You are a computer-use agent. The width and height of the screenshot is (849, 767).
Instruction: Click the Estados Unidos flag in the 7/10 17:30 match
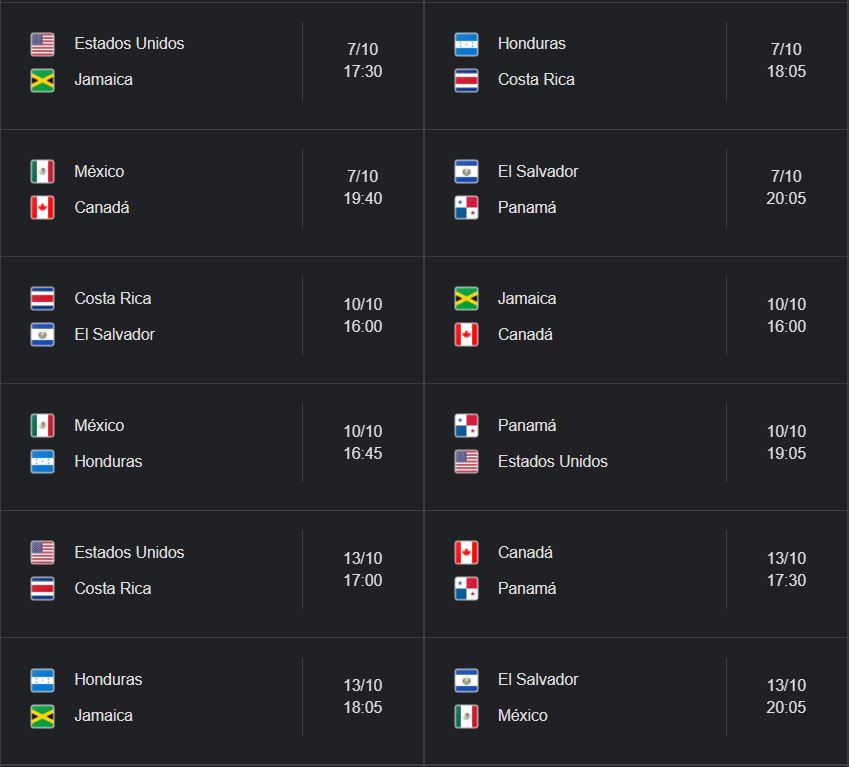click(42, 44)
